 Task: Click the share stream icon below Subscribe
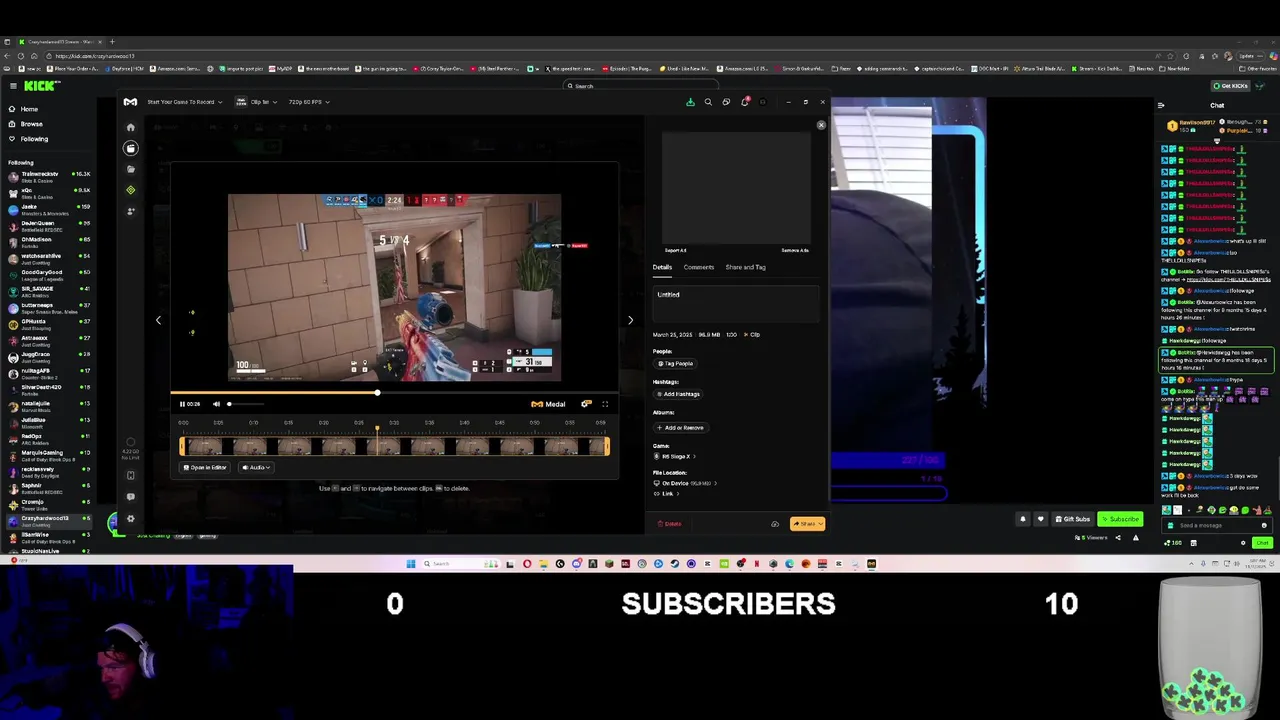point(1118,537)
